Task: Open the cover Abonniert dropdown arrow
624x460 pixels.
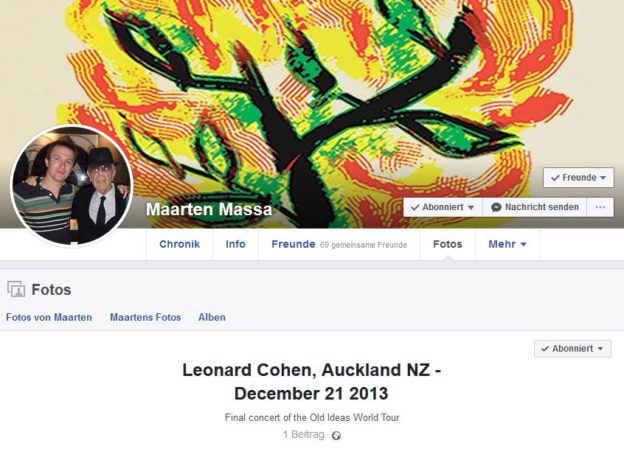Action: [471, 208]
